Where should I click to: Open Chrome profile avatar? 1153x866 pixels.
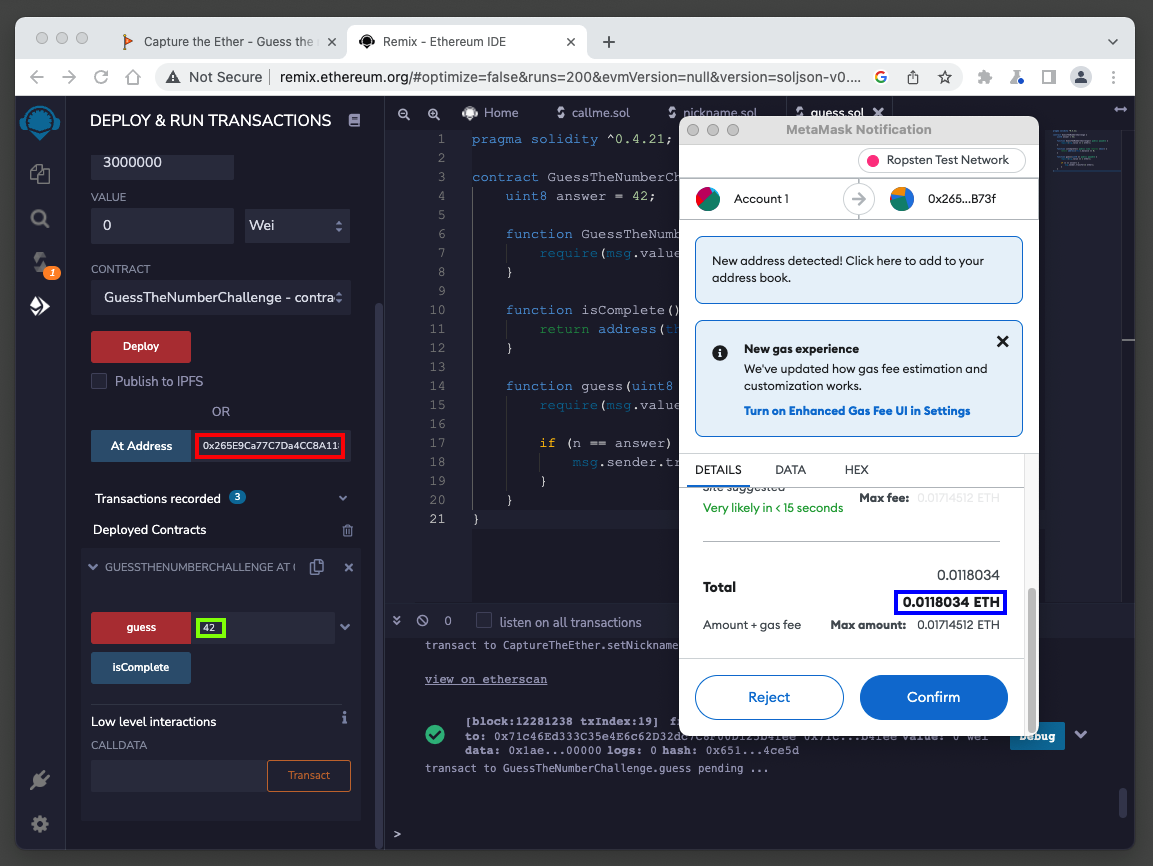click(x=1080, y=77)
